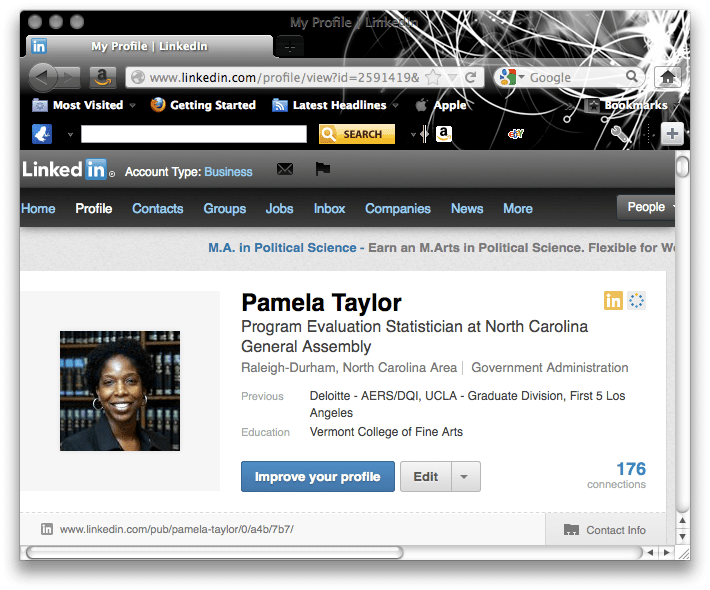Expand the Edit button dropdown arrow
The image size is (710, 590).
click(464, 477)
